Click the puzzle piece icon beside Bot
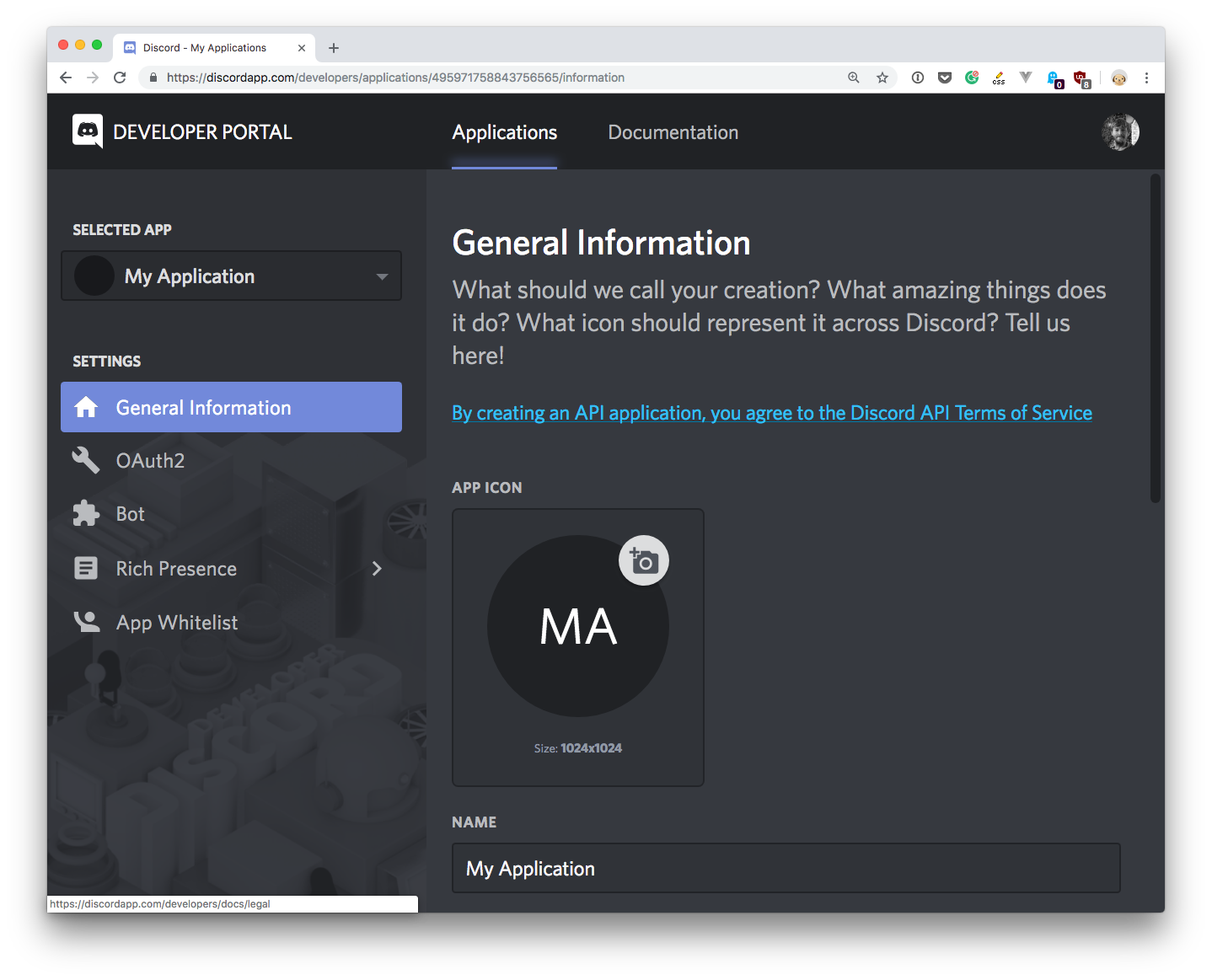Screen dimensions: 1212x980 coord(86,514)
